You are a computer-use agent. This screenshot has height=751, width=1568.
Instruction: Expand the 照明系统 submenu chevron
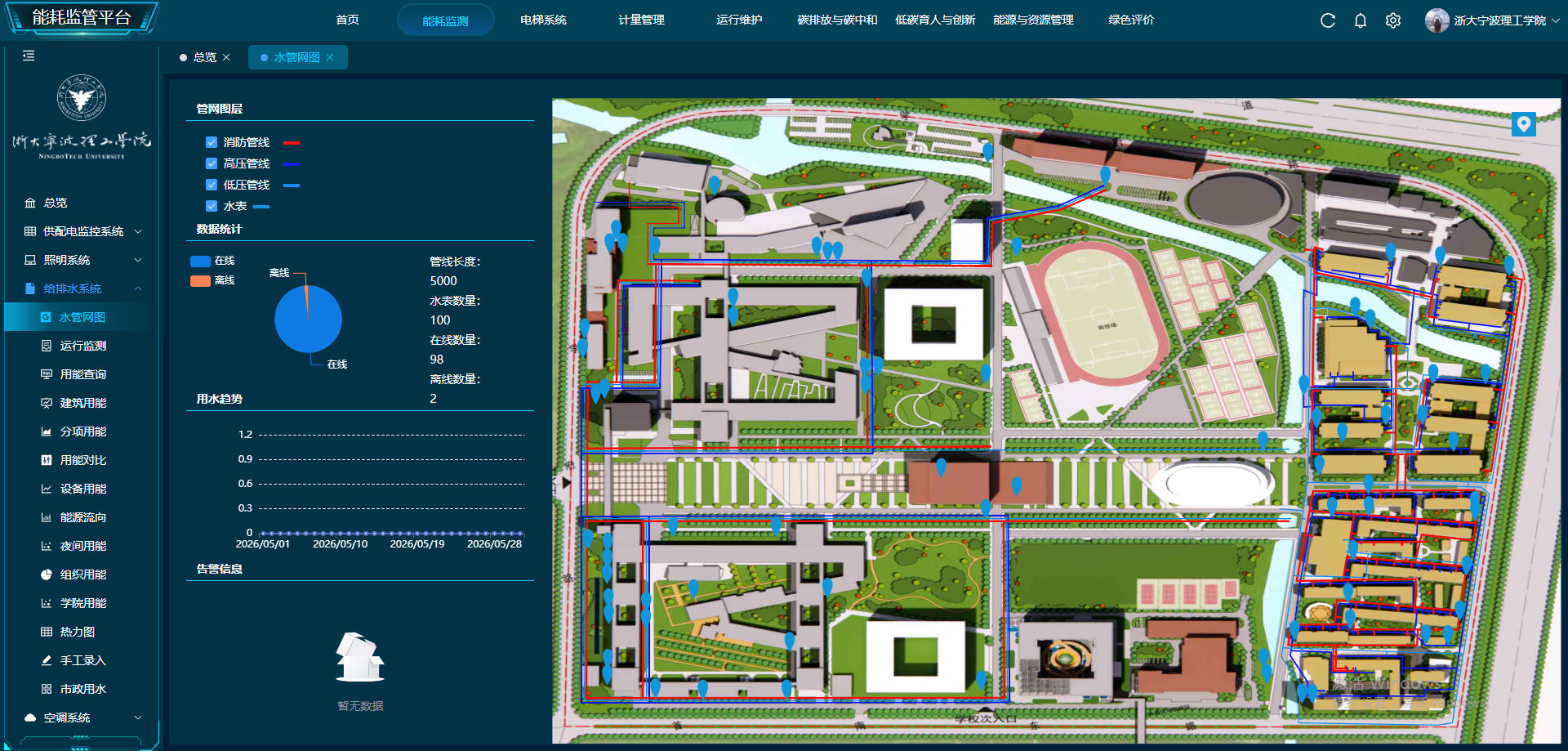point(138,260)
